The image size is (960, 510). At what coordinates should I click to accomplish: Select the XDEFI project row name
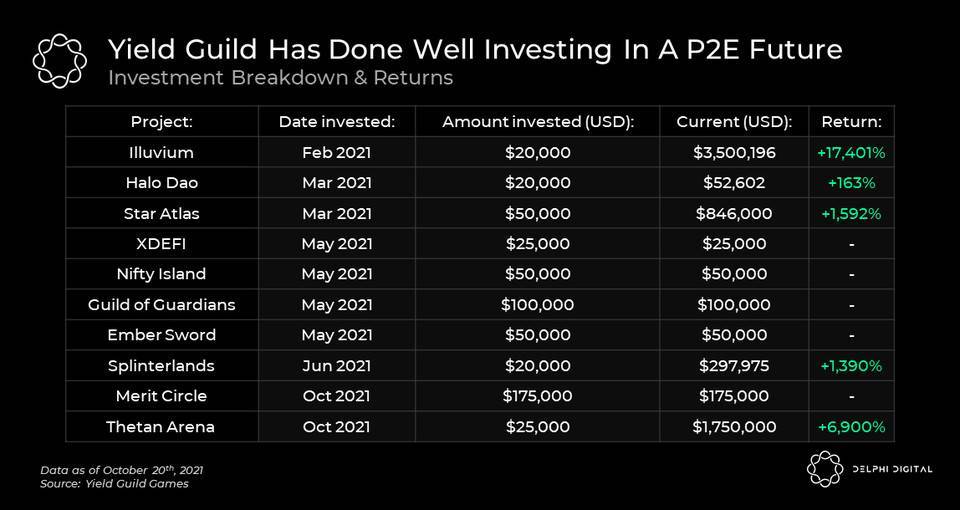pyautogui.click(x=161, y=244)
